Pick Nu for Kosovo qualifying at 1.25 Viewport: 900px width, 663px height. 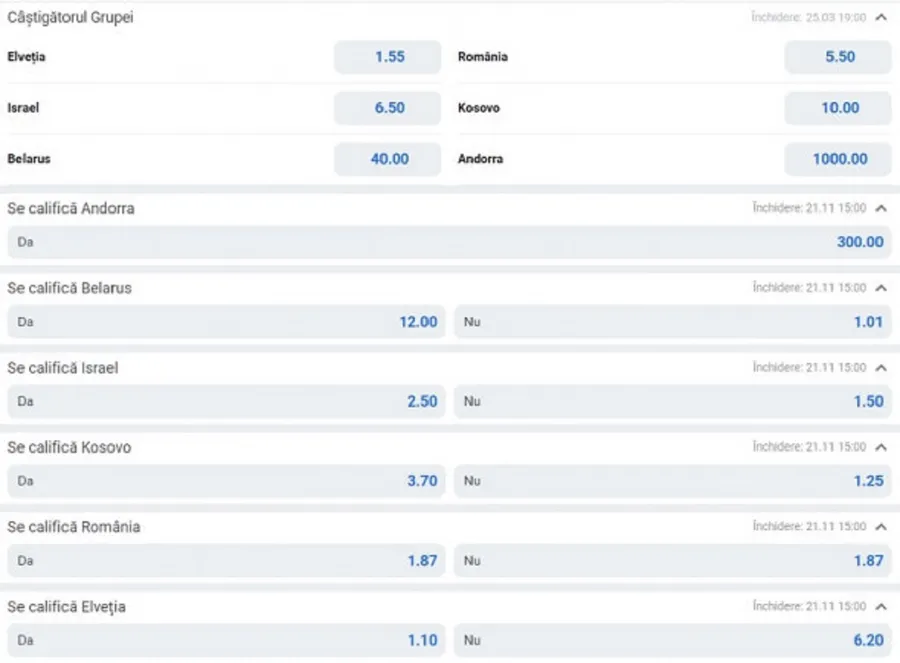coord(672,481)
